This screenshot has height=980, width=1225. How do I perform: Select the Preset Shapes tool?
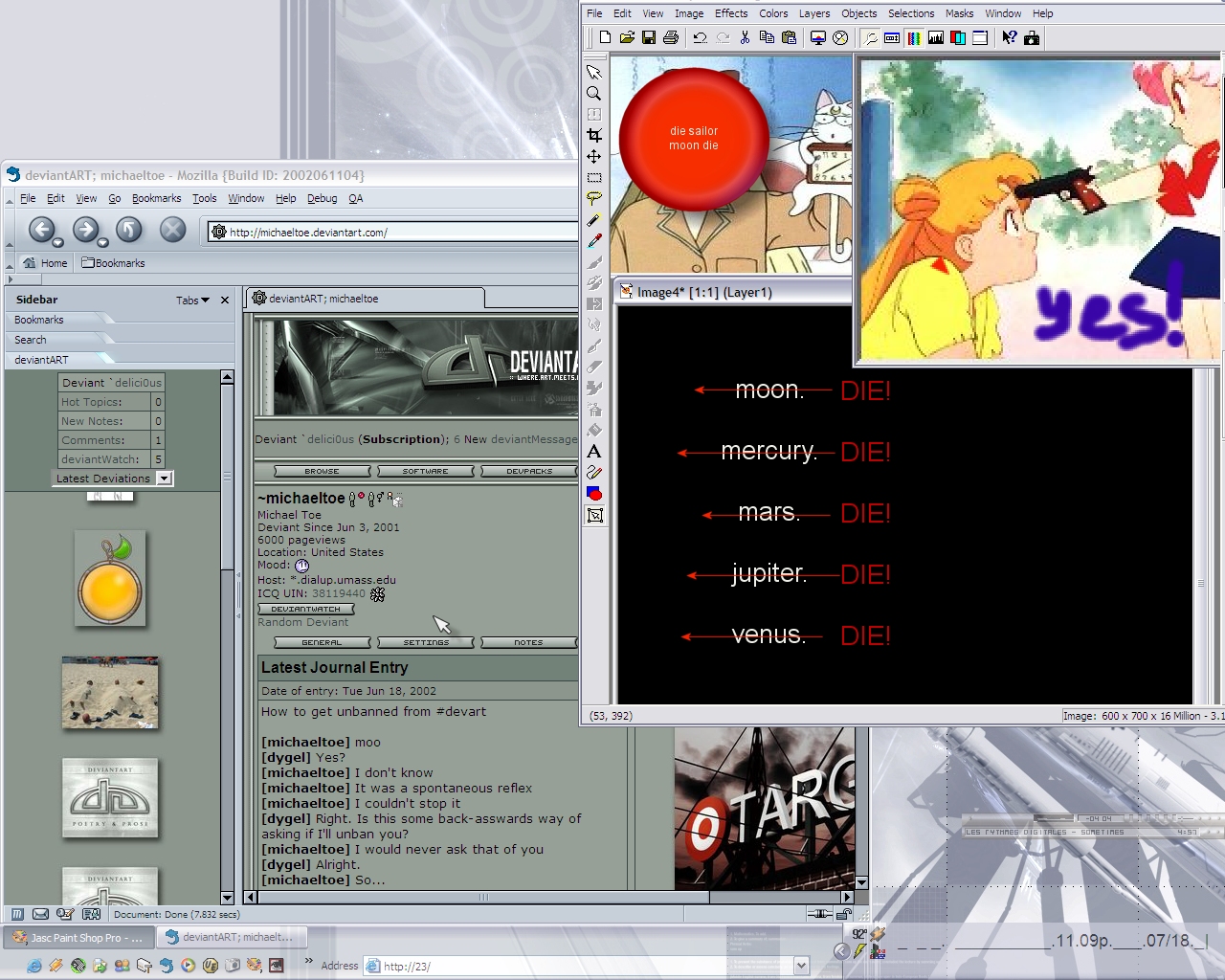click(594, 494)
